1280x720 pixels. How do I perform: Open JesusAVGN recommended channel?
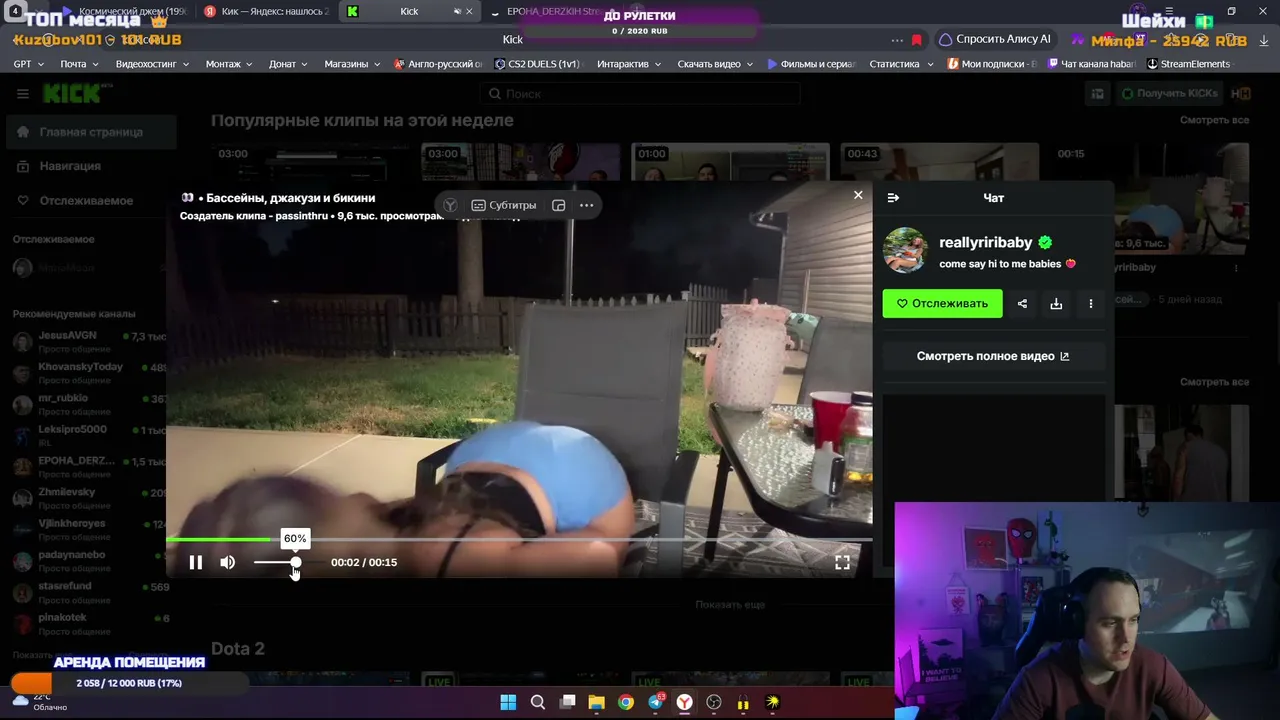[90, 342]
